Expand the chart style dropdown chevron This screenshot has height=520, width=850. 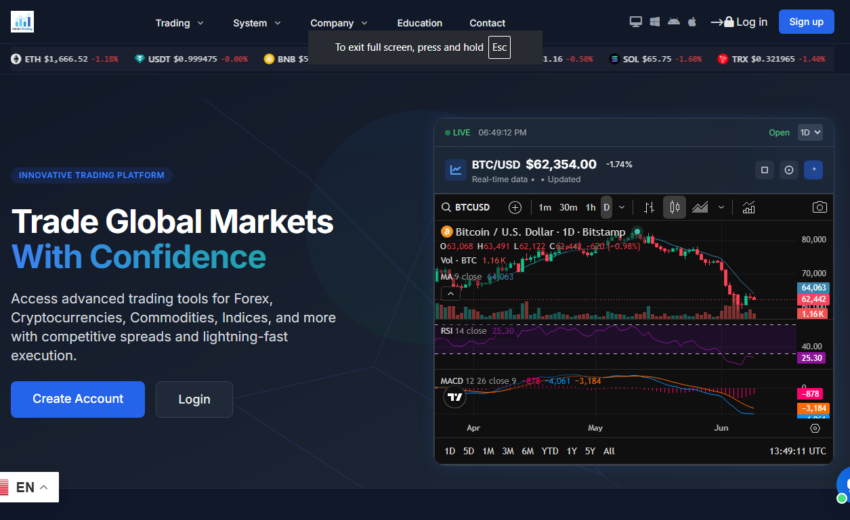coord(721,207)
